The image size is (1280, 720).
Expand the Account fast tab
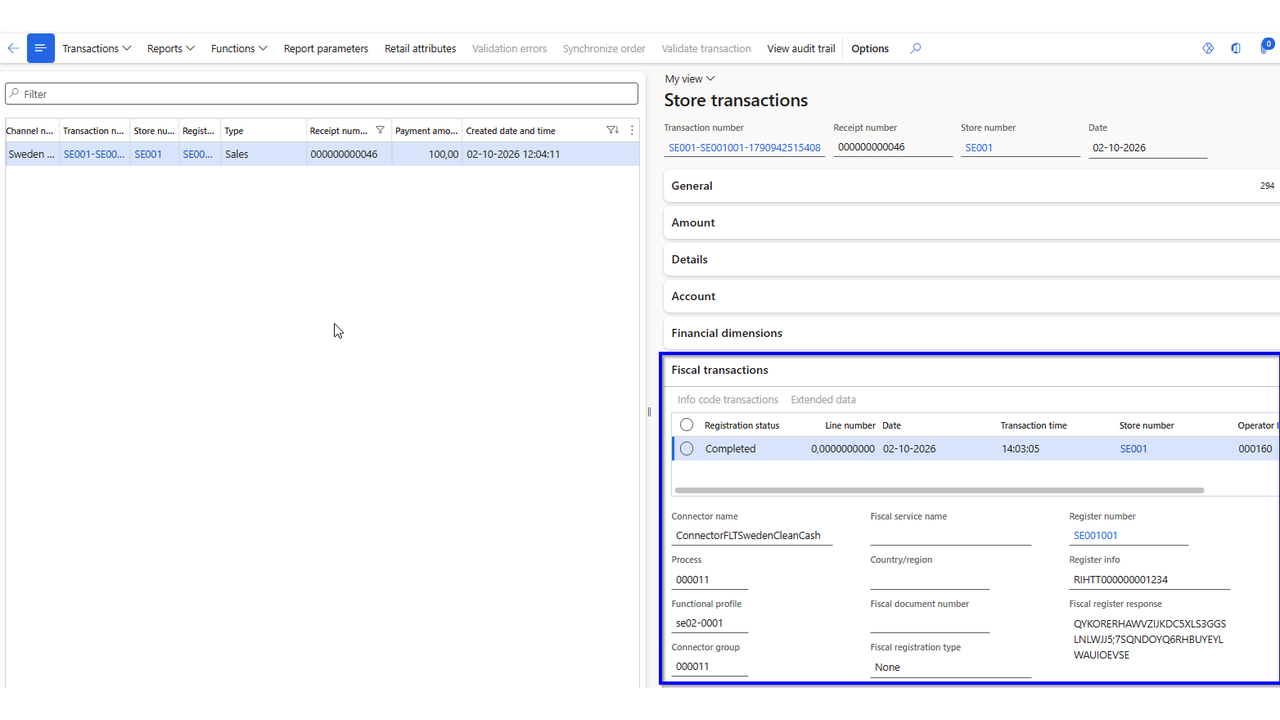point(971,296)
